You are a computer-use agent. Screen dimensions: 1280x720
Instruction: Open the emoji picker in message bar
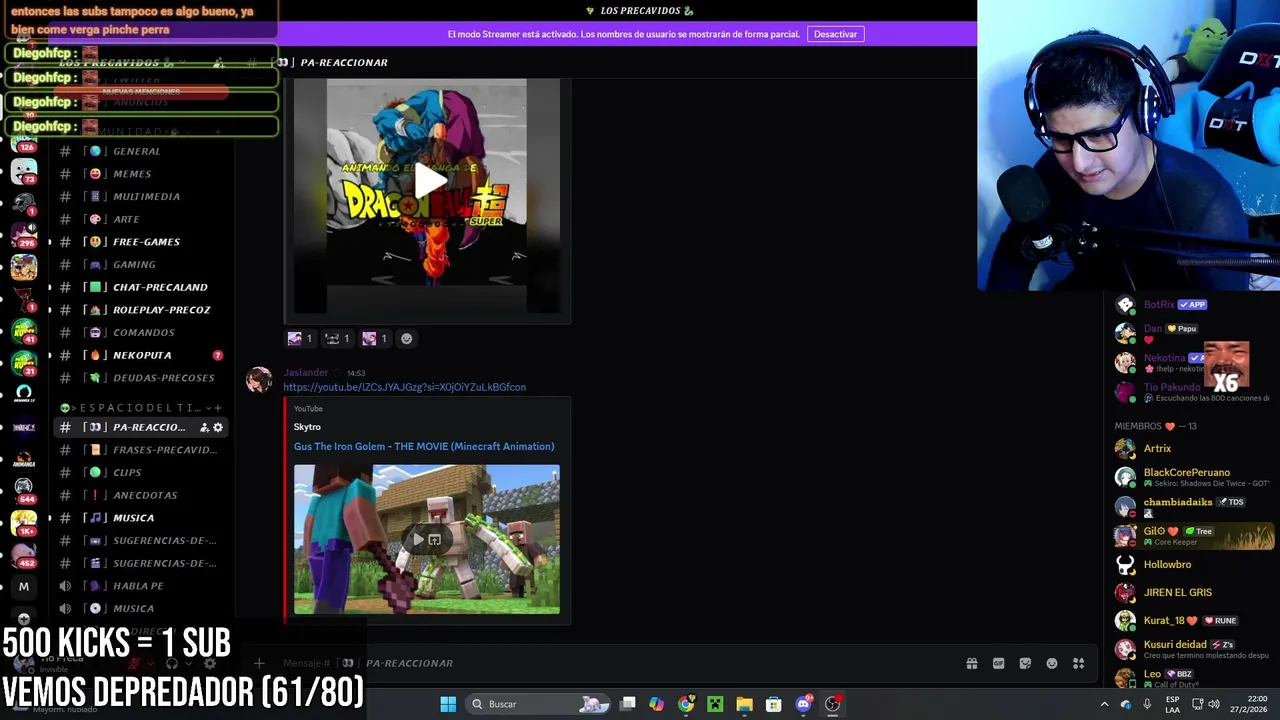coord(1052,663)
